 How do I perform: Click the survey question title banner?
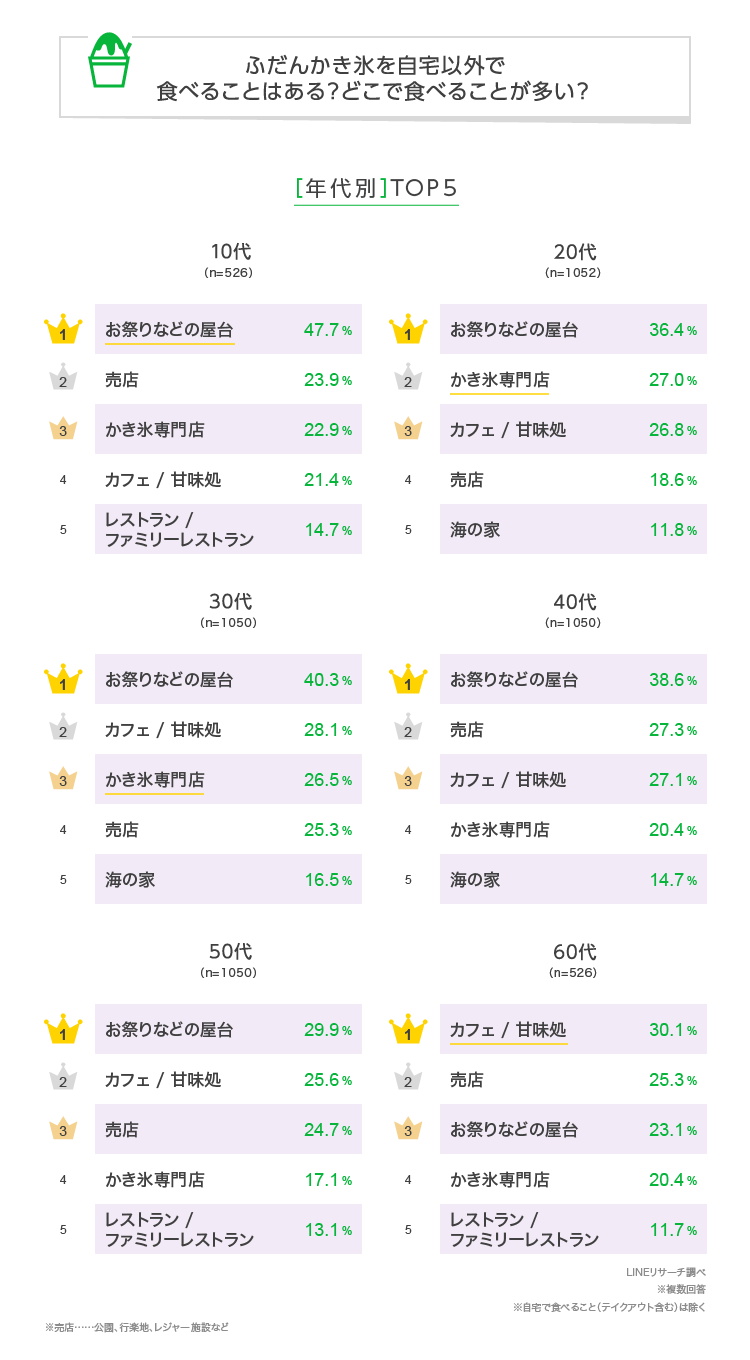coord(374,78)
